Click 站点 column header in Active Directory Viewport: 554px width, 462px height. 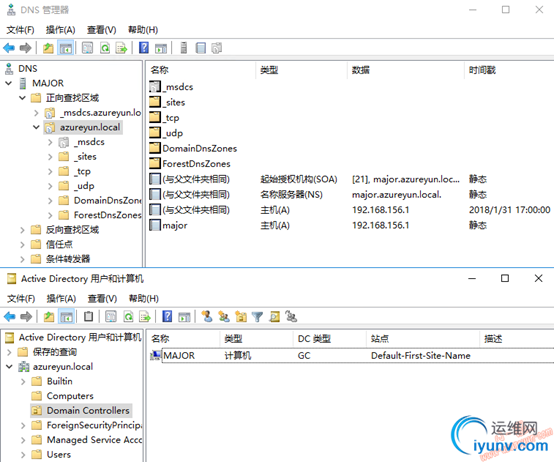[423, 339]
